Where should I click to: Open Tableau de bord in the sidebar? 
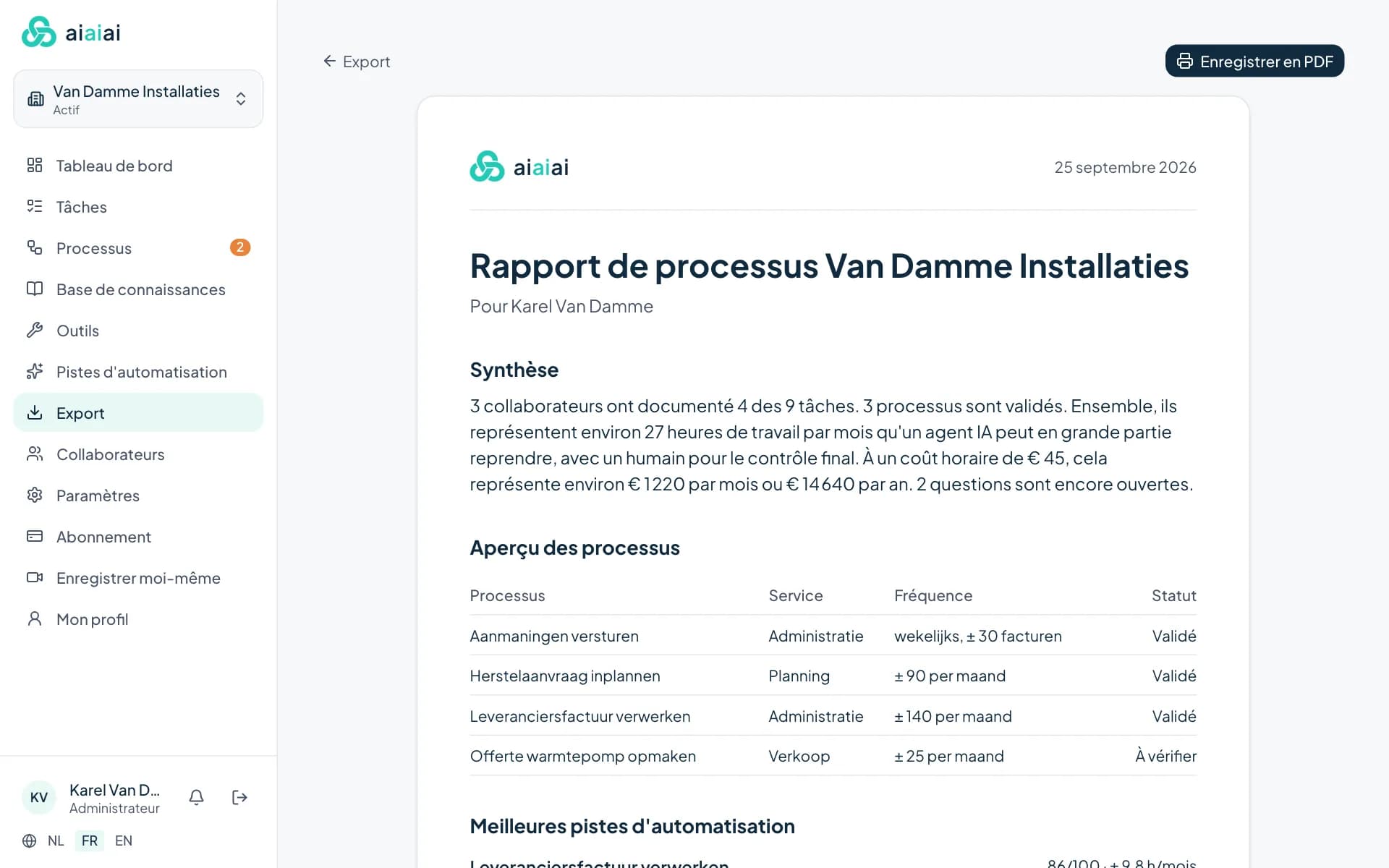[x=138, y=166]
